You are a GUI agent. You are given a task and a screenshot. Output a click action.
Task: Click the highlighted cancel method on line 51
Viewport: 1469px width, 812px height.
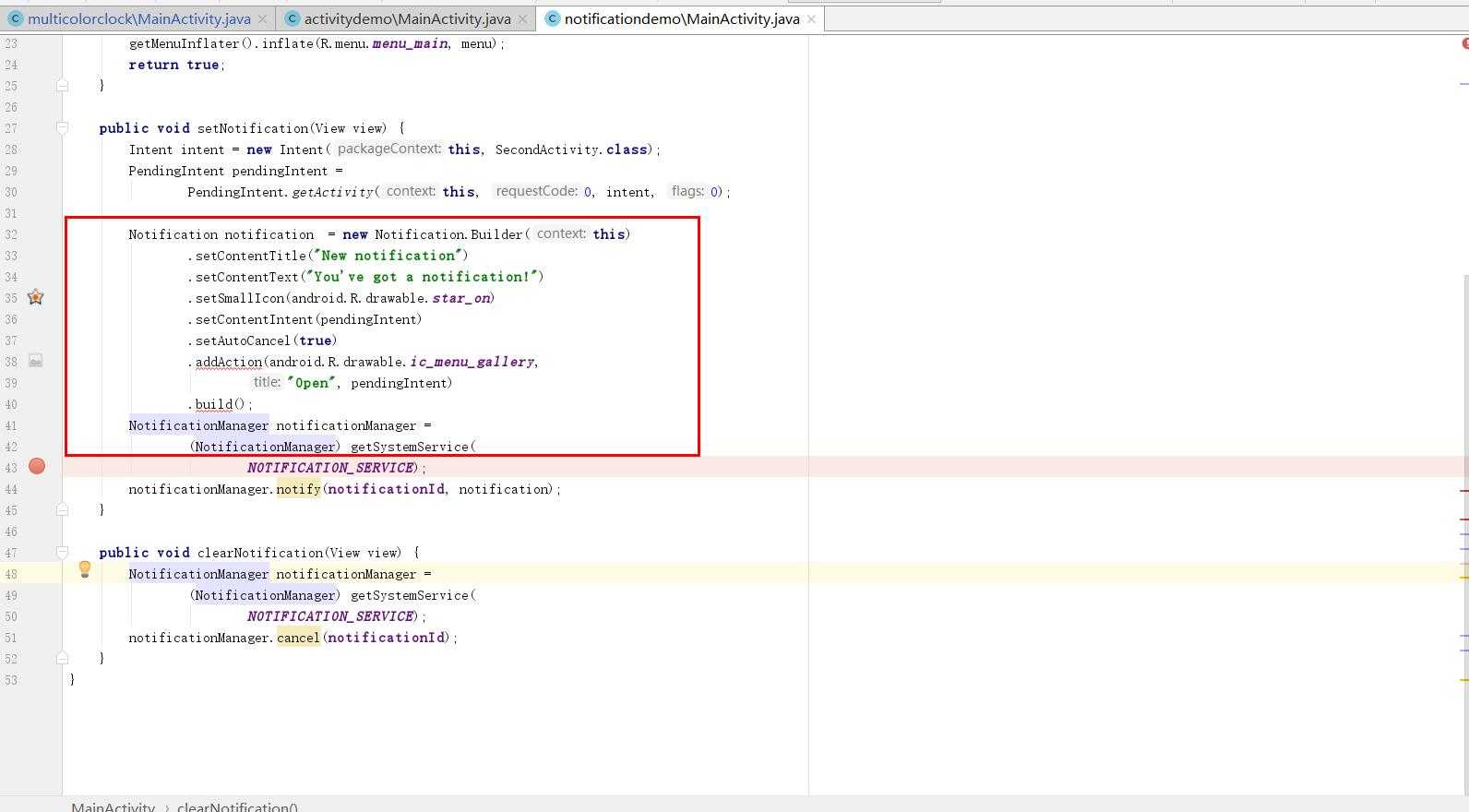pyautogui.click(x=298, y=638)
